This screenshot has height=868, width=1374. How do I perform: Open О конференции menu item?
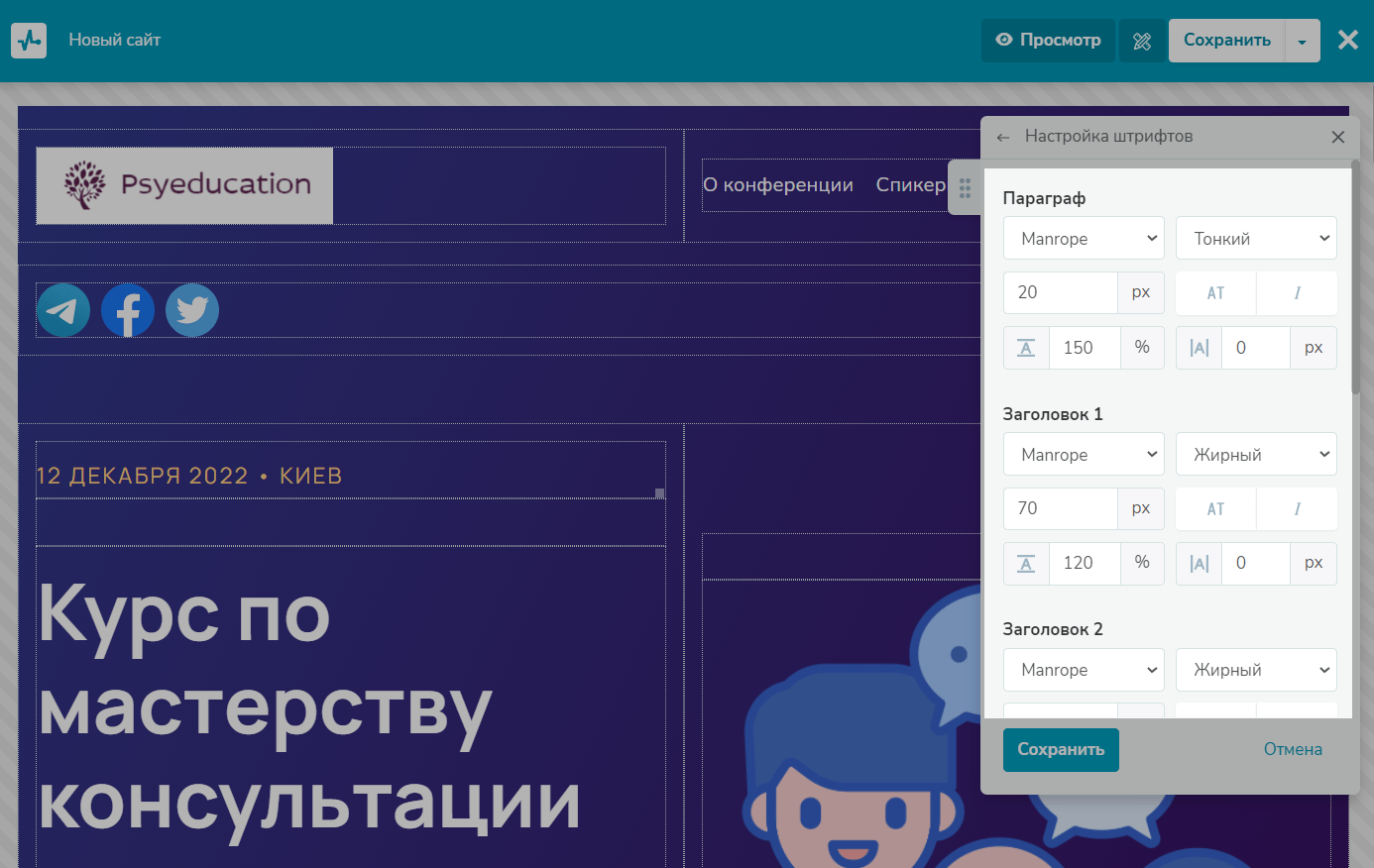coord(778,185)
